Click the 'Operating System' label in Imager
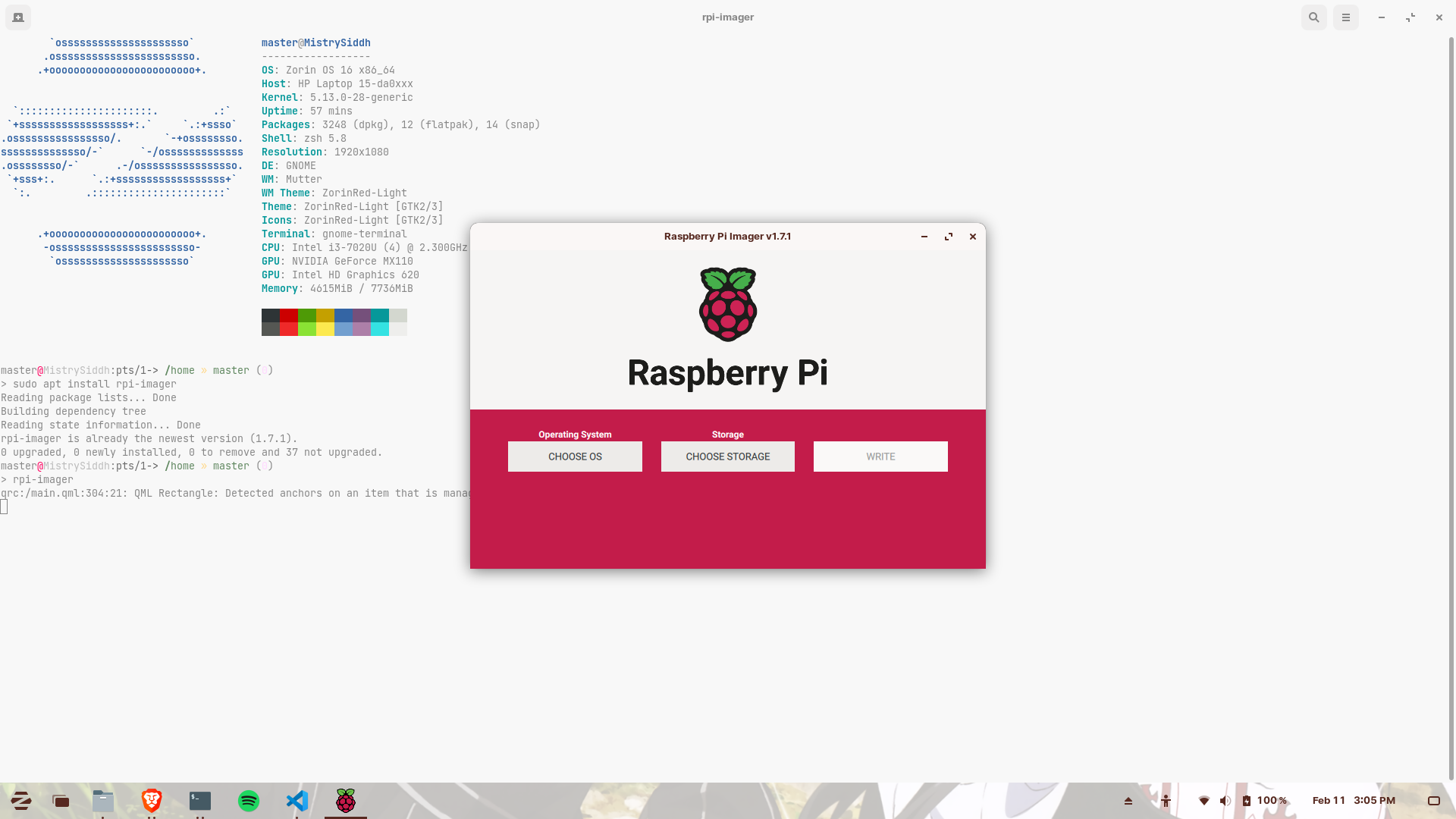The image size is (1456, 819). [x=575, y=435]
